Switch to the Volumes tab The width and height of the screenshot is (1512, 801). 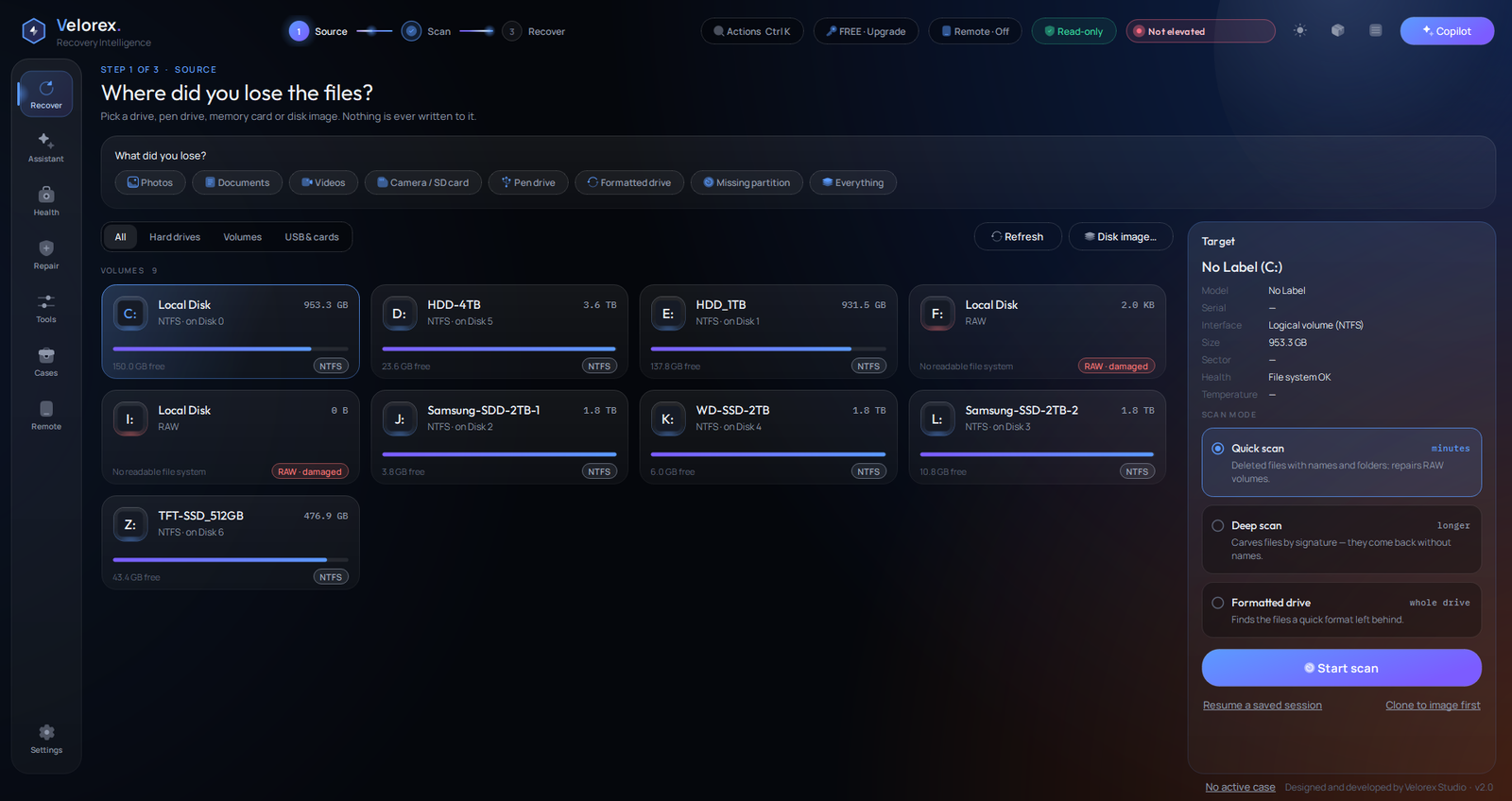pyautogui.click(x=243, y=237)
